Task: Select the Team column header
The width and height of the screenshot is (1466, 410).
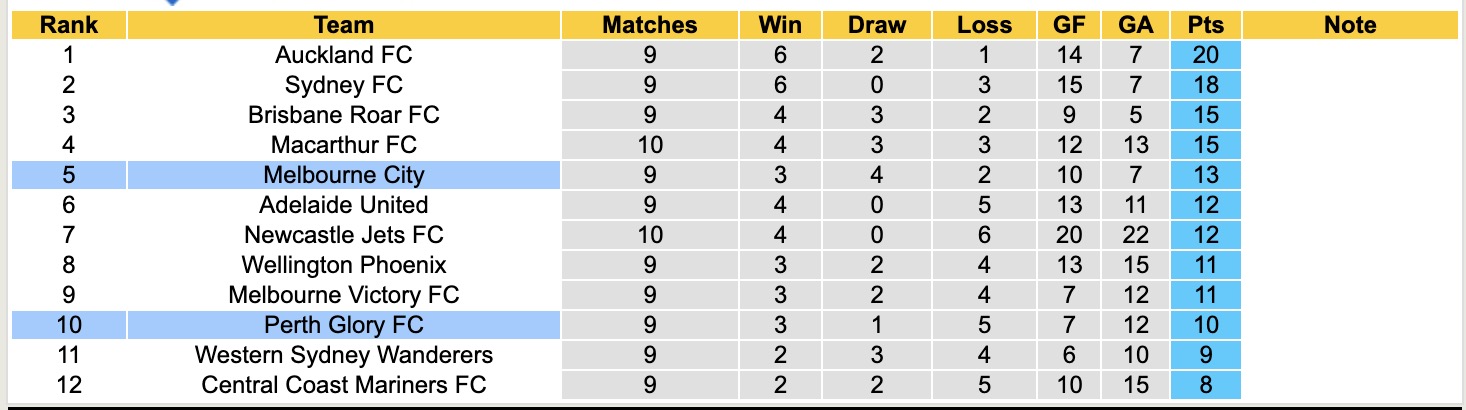Action: pos(343,25)
